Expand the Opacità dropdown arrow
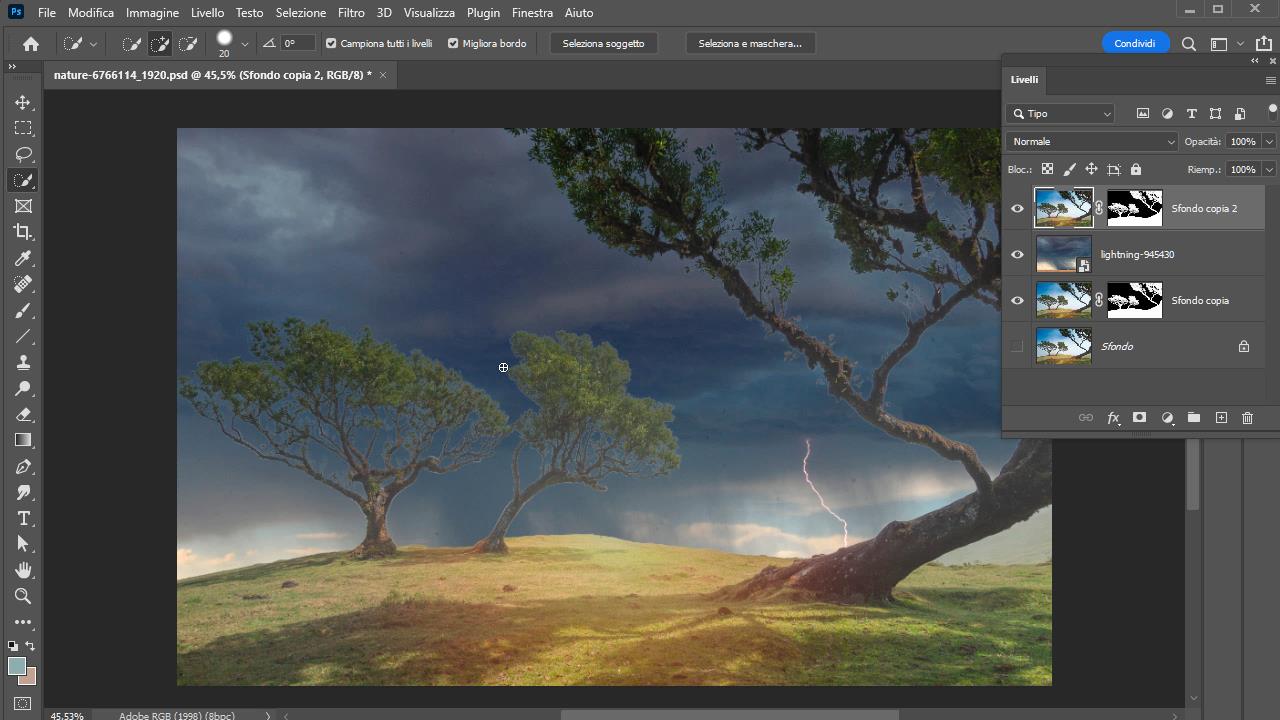The image size is (1280, 720). pyautogui.click(x=1269, y=142)
